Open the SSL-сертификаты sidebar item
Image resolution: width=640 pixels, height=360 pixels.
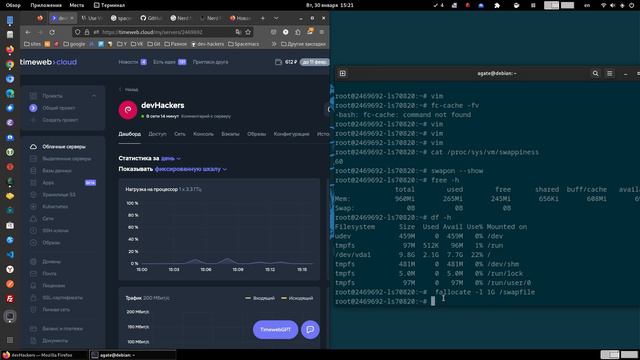(x=62, y=298)
